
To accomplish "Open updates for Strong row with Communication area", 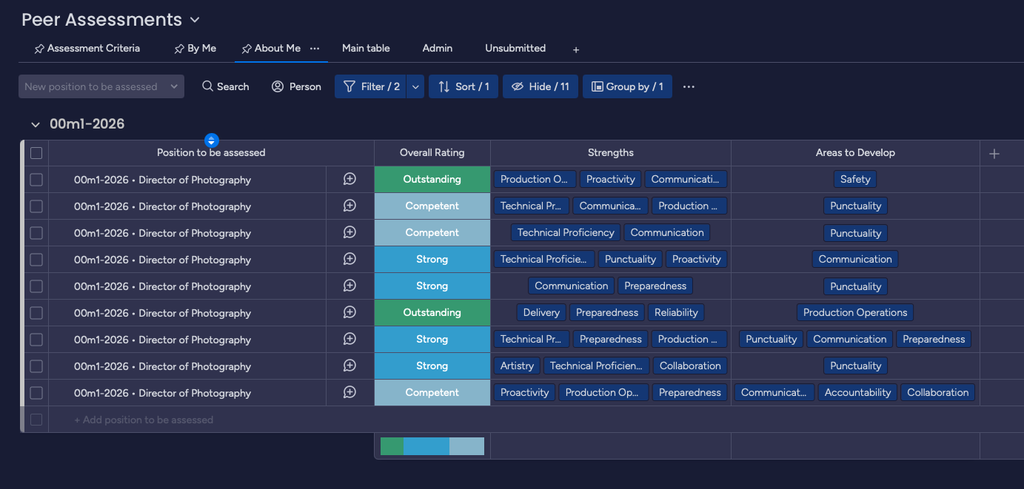I will [349, 259].
